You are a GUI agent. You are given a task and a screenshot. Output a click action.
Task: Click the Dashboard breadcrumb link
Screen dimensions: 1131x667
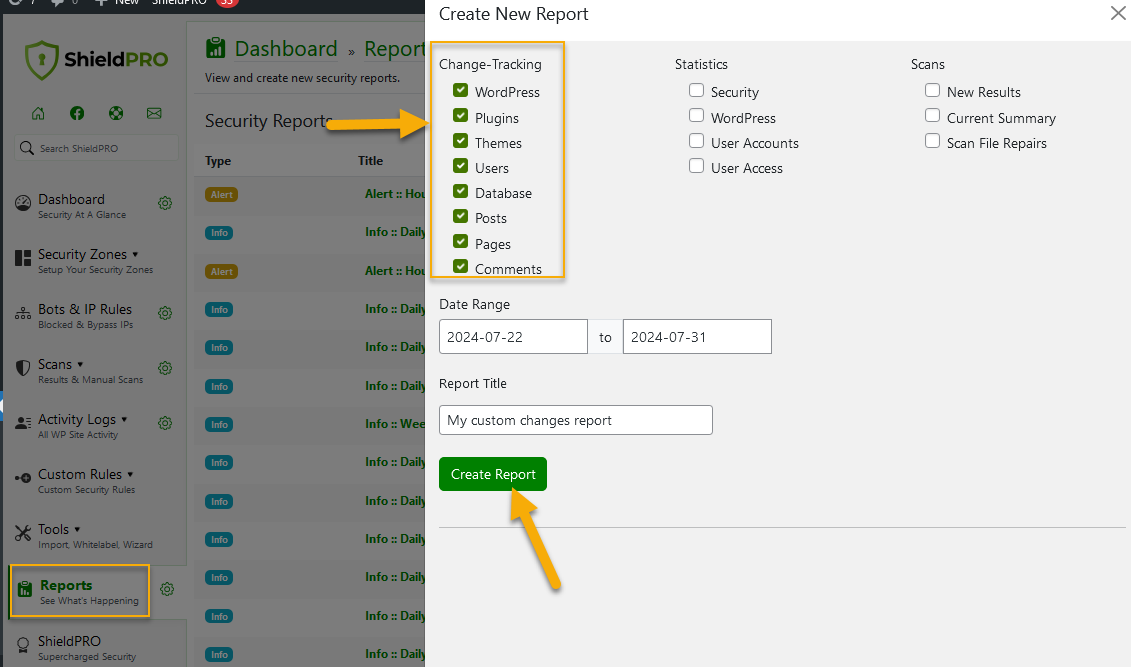[x=286, y=48]
